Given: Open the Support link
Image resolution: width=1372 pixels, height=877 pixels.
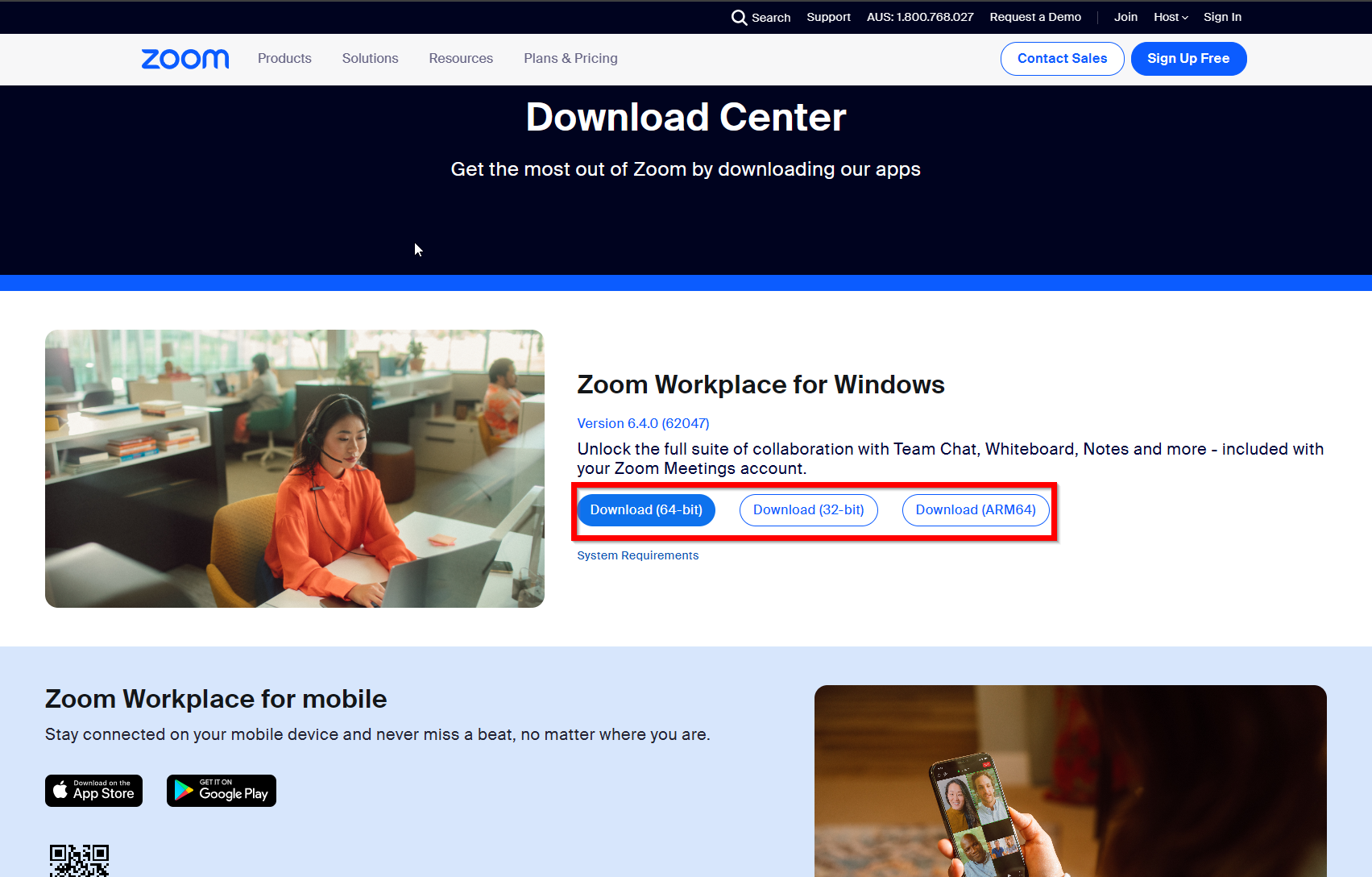Looking at the screenshot, I should [828, 17].
